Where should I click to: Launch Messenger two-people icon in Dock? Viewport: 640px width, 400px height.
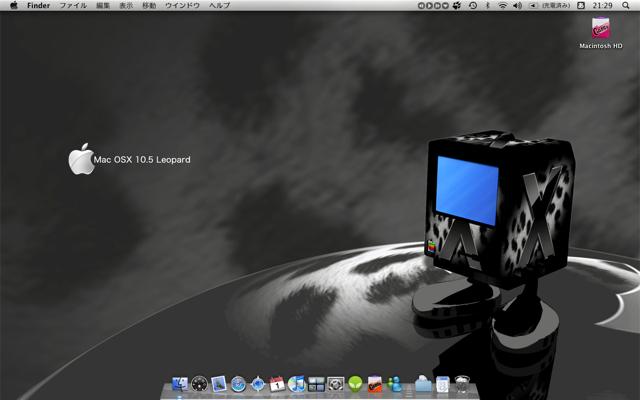click(394, 384)
